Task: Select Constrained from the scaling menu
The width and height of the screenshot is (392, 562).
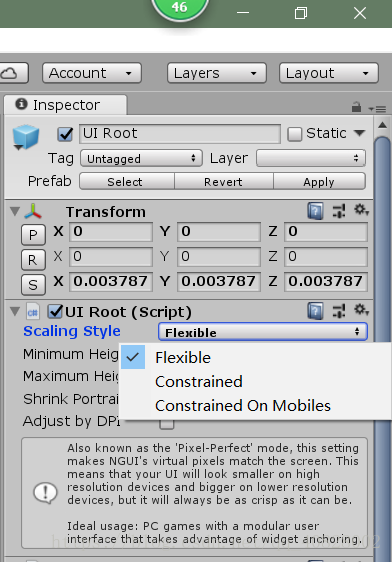Action: 255,381
